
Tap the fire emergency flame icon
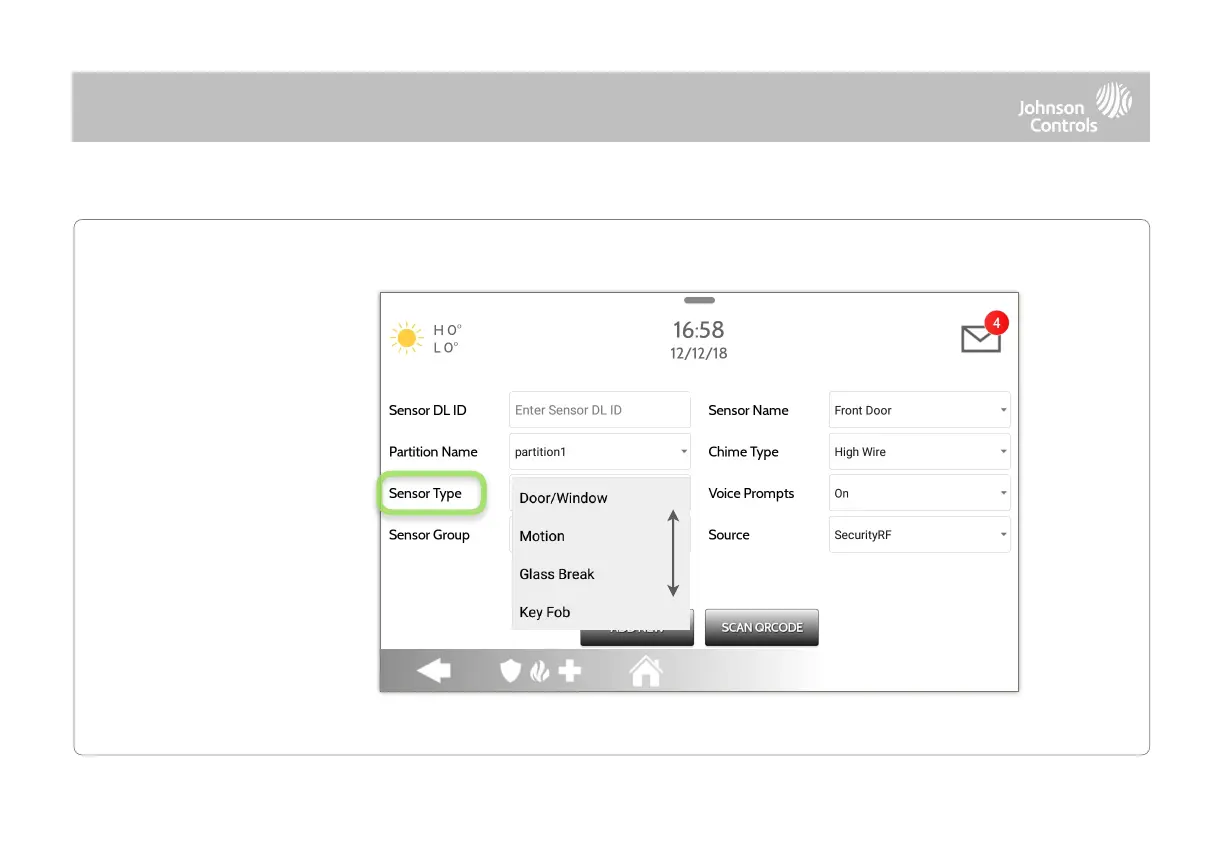coord(540,672)
